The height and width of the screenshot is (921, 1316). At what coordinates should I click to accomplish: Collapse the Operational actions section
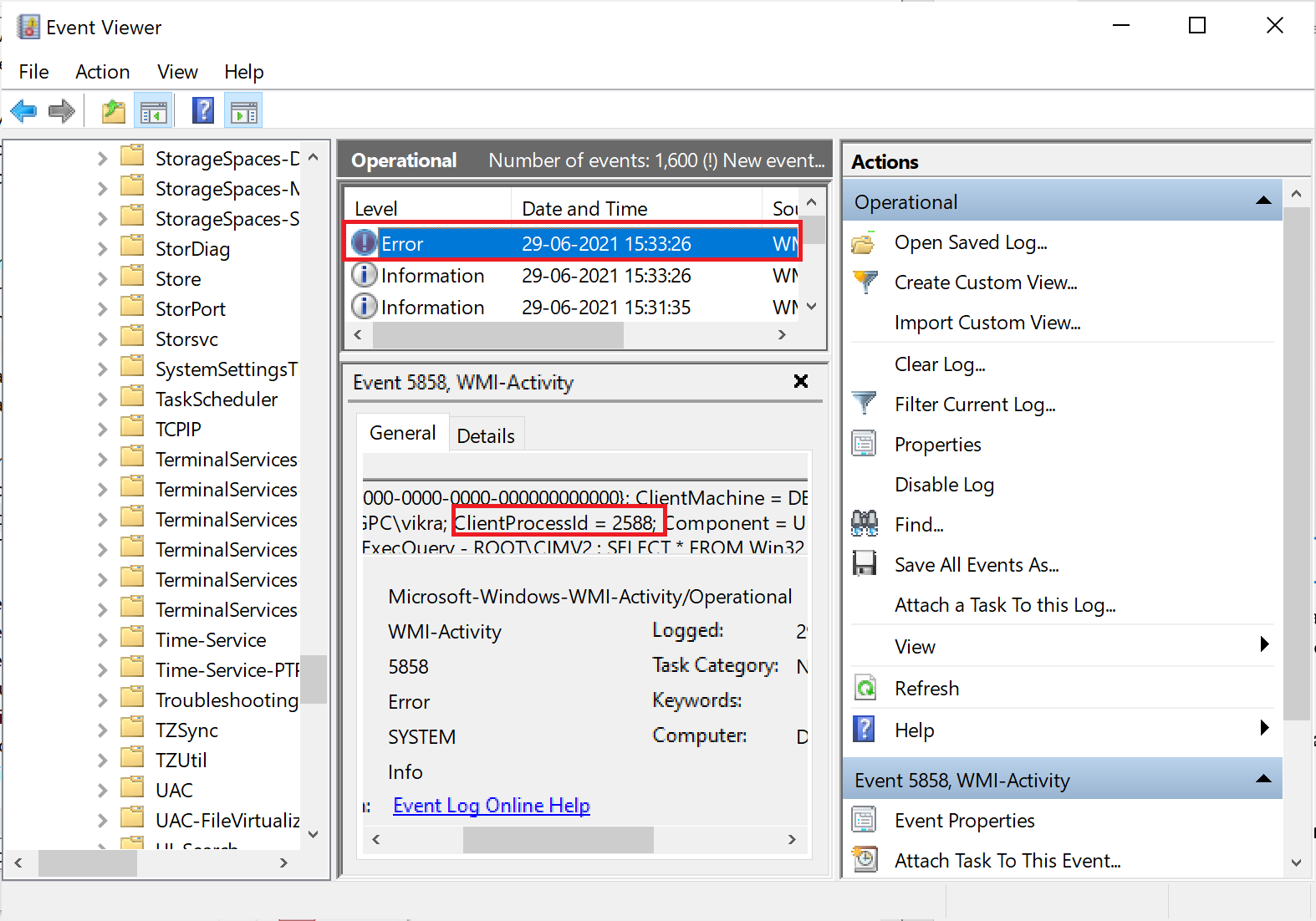click(x=1263, y=201)
